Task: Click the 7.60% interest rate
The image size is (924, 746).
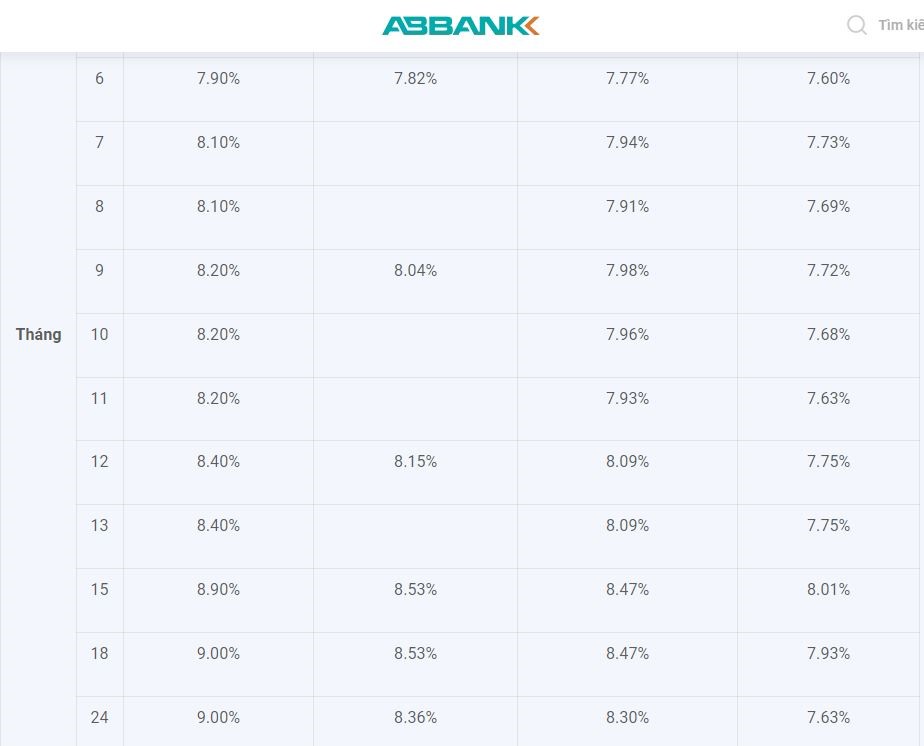Action: click(828, 79)
